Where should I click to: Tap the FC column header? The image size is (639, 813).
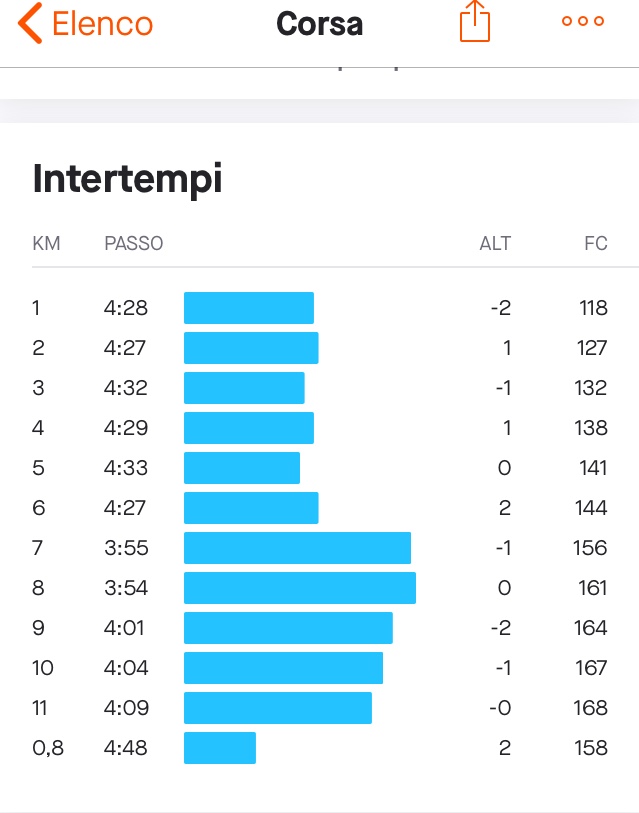(x=595, y=243)
